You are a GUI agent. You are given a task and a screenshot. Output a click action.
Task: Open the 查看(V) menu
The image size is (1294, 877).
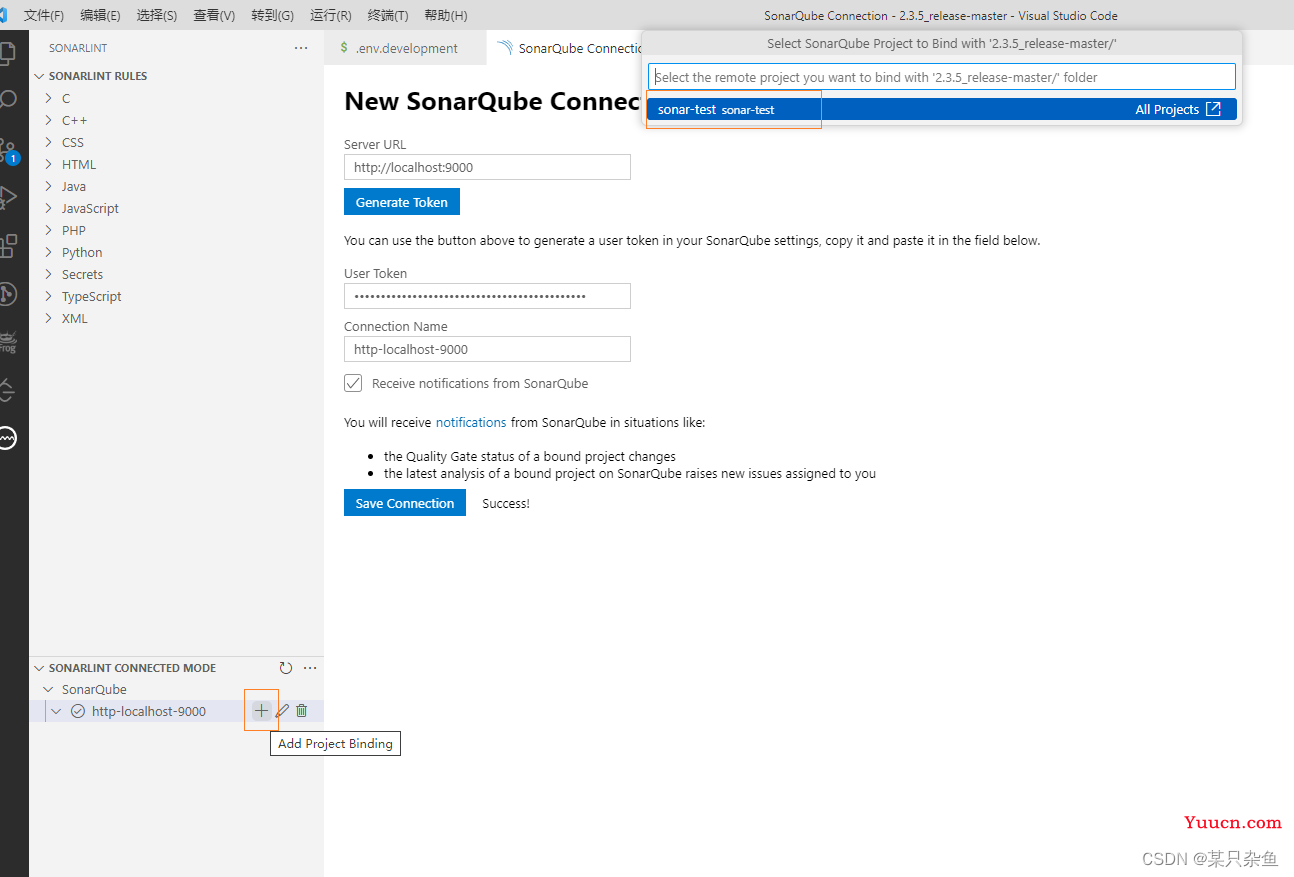pos(214,16)
